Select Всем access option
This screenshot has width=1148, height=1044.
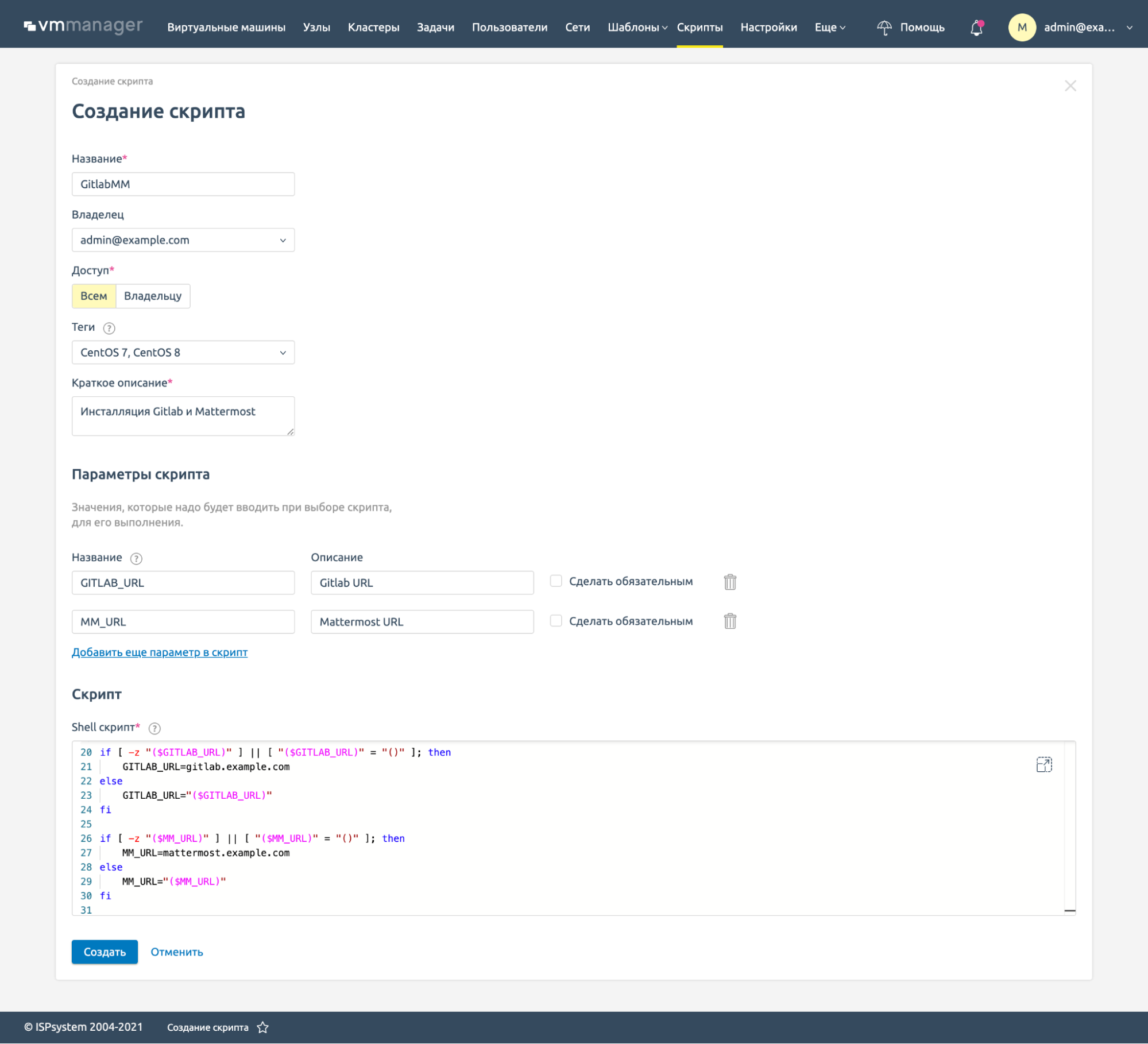coord(94,296)
